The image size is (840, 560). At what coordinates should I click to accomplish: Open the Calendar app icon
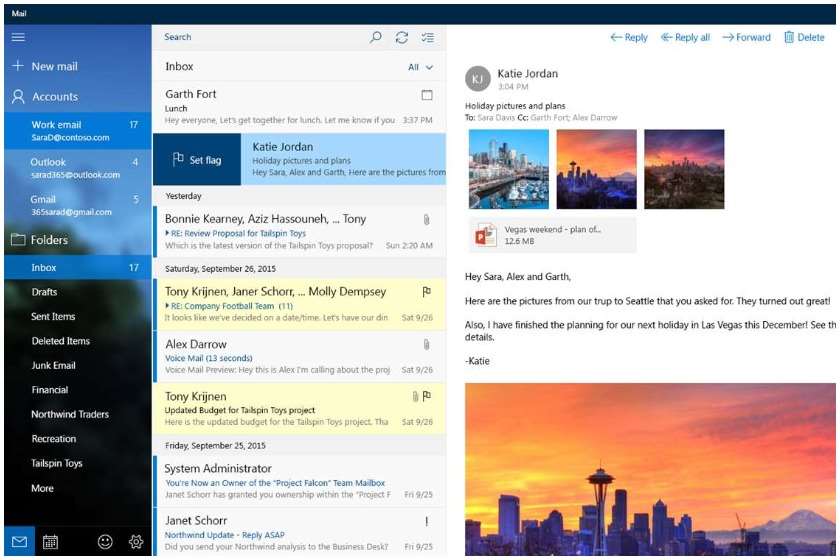coord(50,542)
